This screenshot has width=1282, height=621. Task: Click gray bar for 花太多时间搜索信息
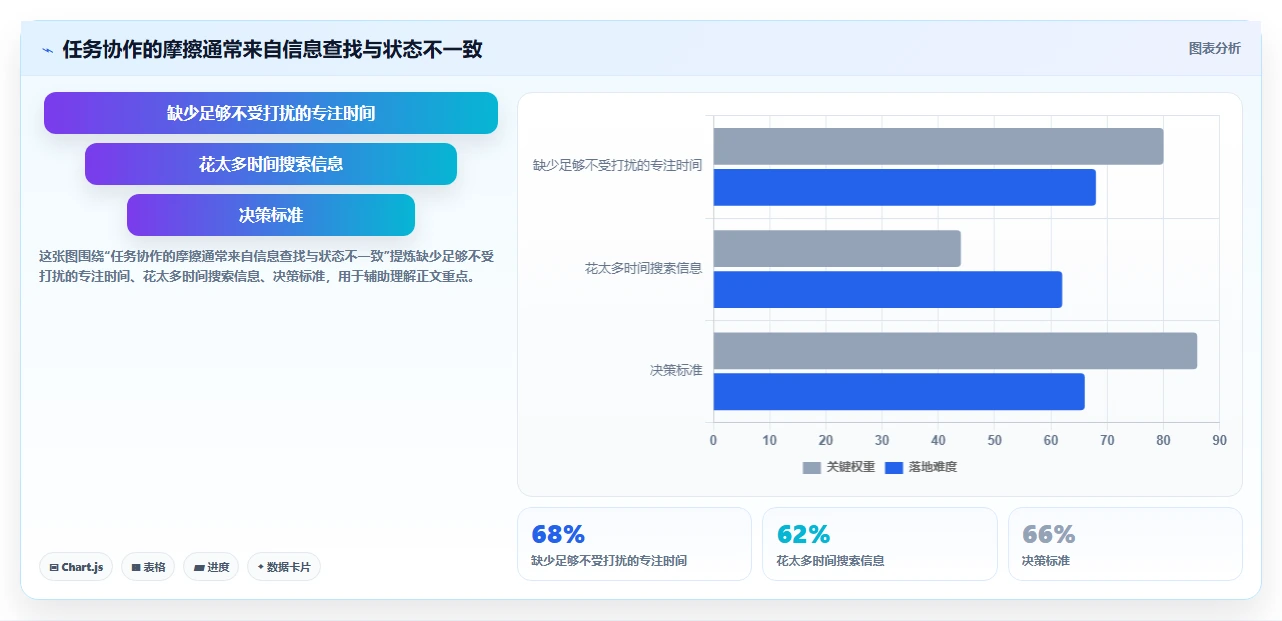click(837, 248)
